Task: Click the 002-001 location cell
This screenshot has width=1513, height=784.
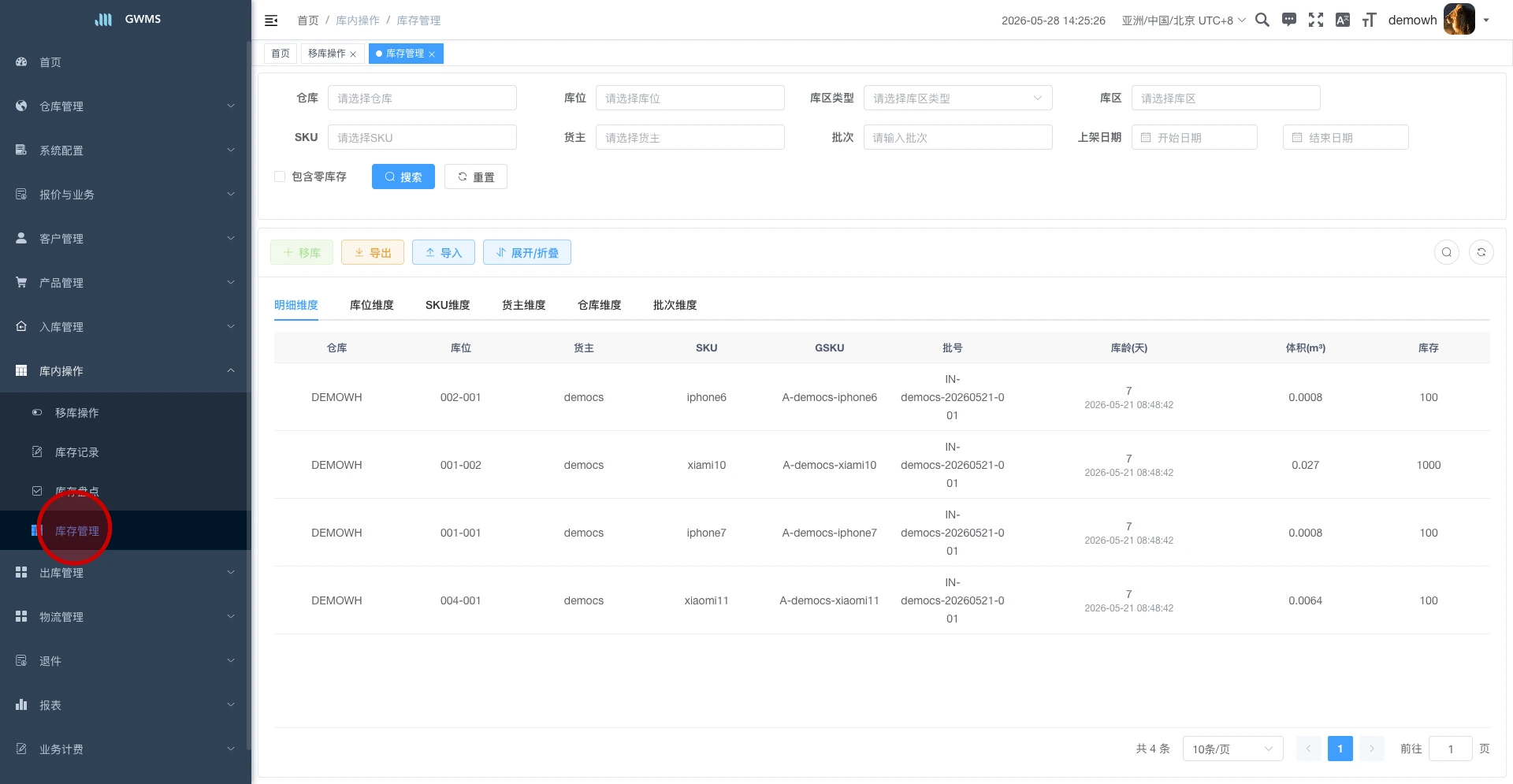Action: [x=461, y=398]
